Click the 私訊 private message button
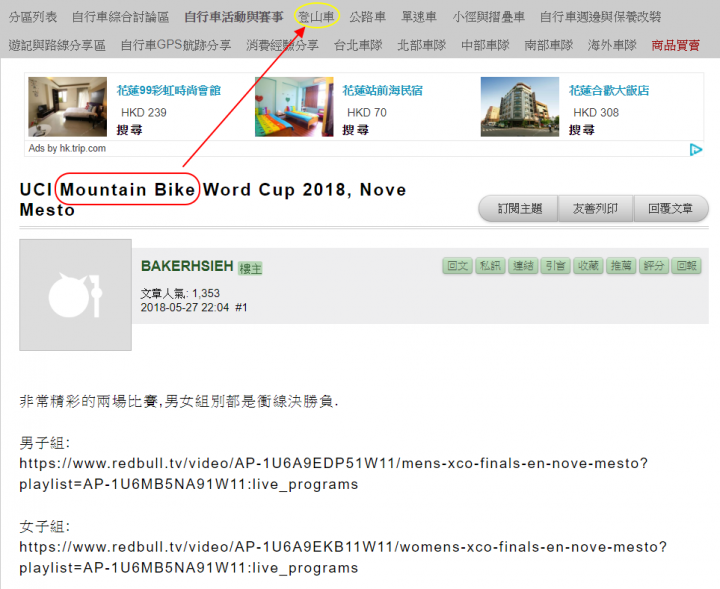720x589 pixels. [x=490, y=266]
